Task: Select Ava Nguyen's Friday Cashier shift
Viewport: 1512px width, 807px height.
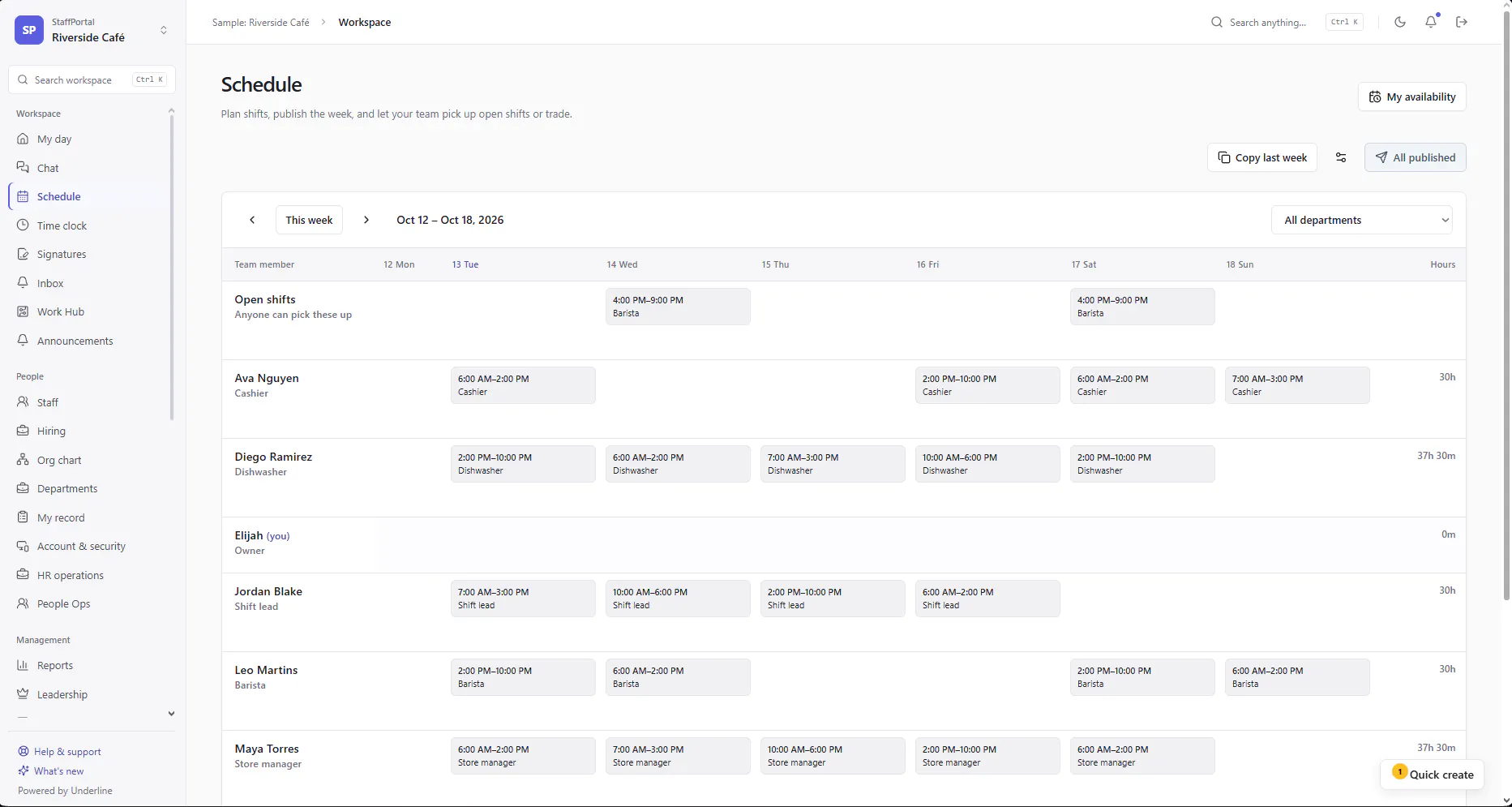Action: click(987, 385)
